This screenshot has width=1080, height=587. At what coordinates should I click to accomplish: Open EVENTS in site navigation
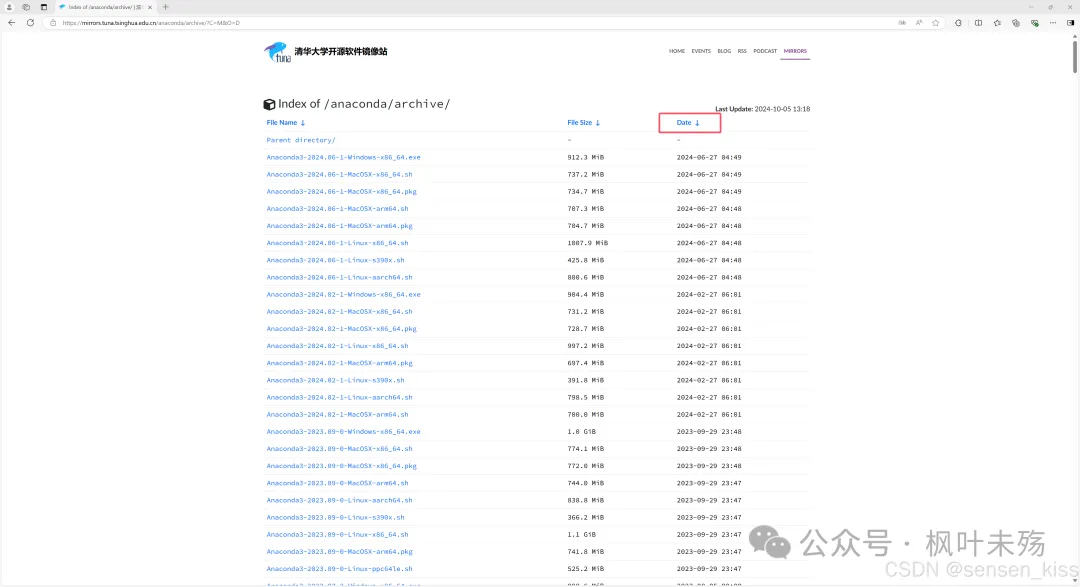[x=700, y=51]
